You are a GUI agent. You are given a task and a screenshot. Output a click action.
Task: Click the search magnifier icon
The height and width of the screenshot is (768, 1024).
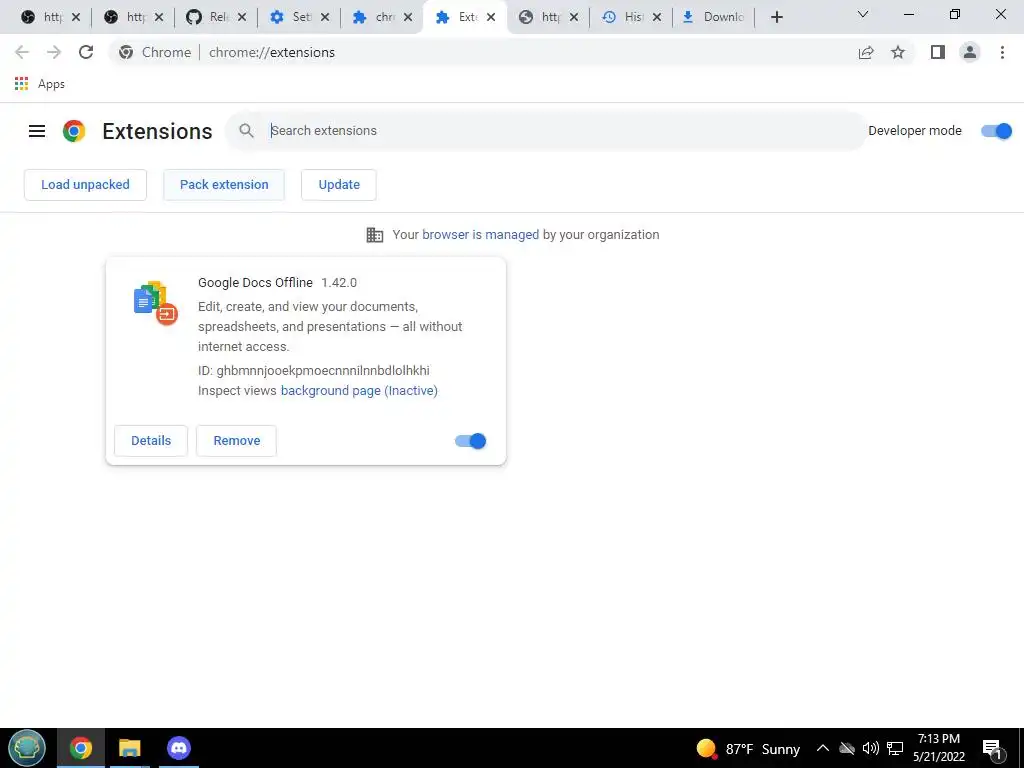[246, 131]
